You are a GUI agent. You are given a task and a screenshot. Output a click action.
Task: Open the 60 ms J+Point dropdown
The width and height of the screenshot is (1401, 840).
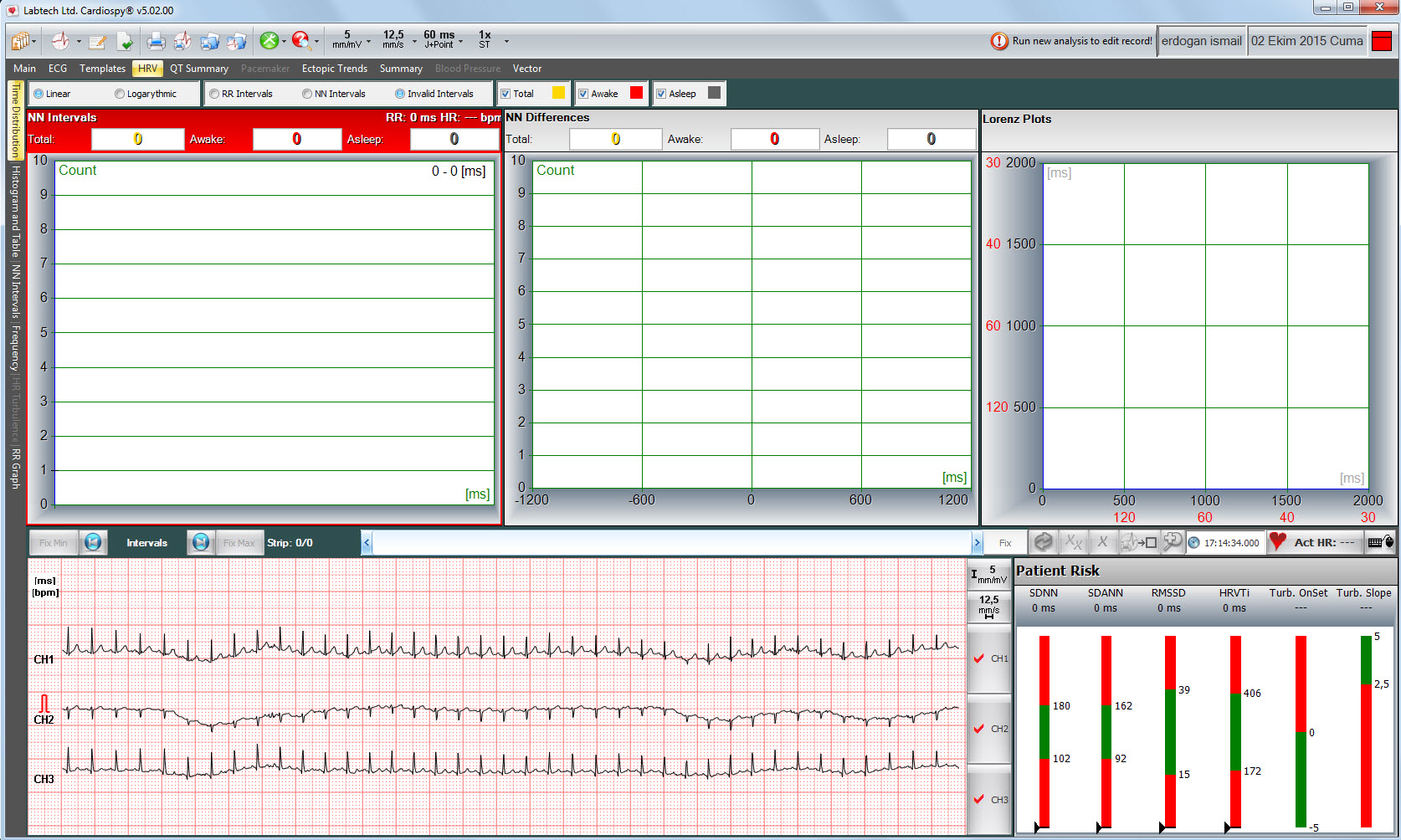[461, 41]
